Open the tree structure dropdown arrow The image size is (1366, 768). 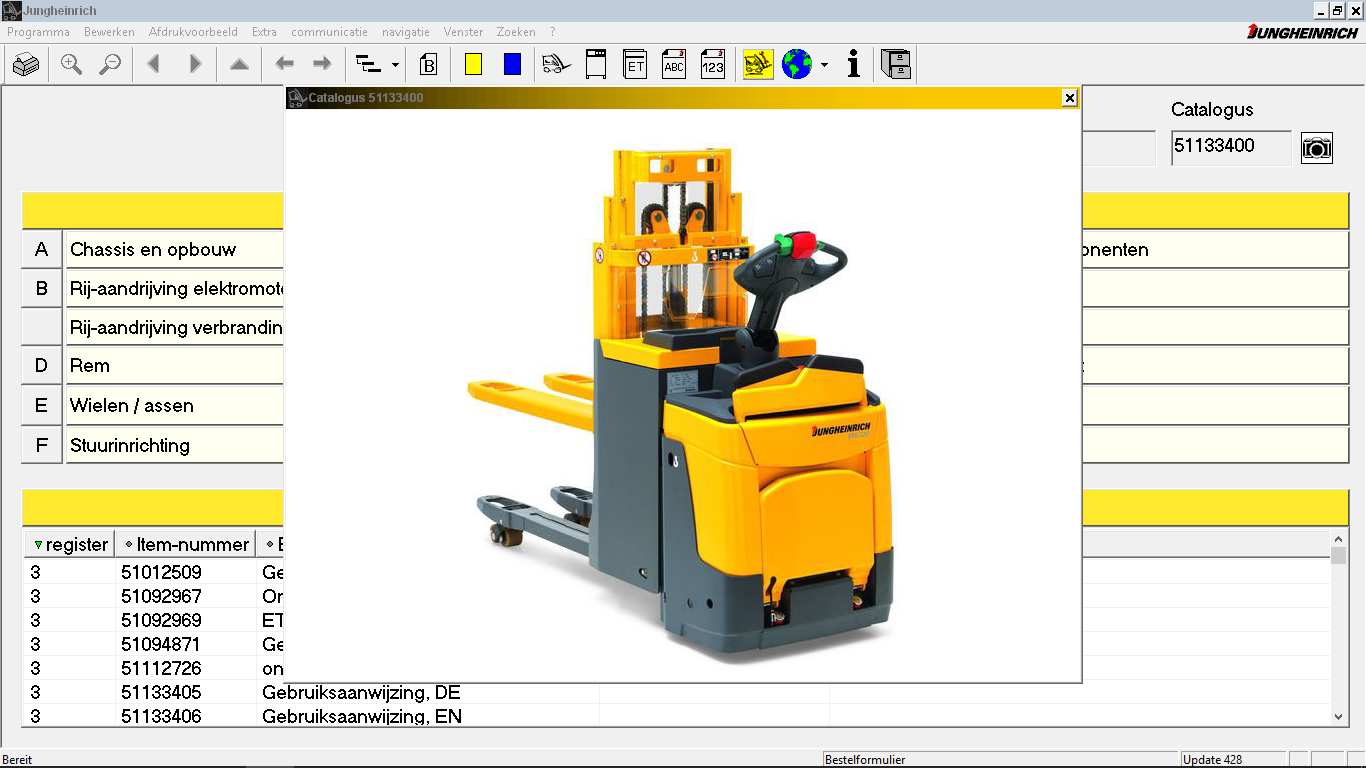coord(395,66)
